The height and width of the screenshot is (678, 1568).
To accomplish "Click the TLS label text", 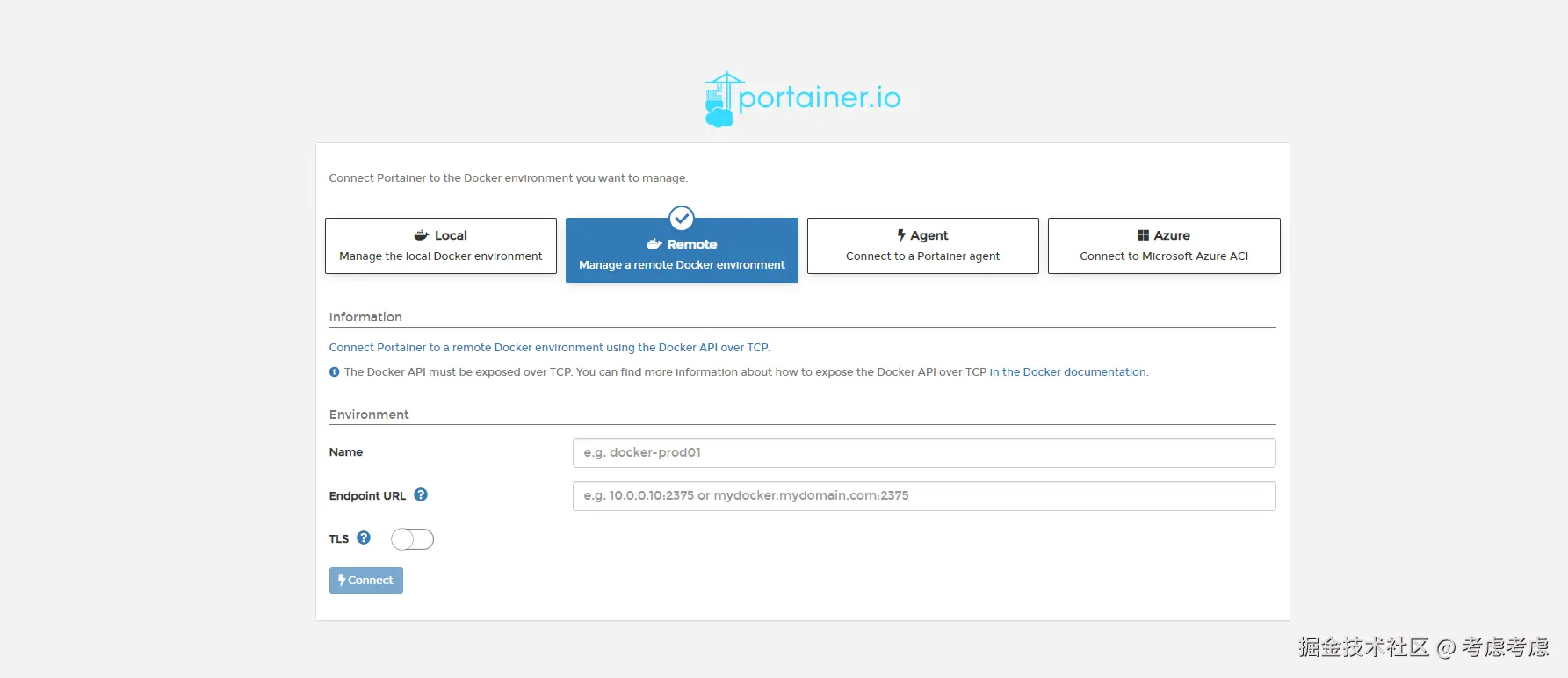I will [x=339, y=539].
